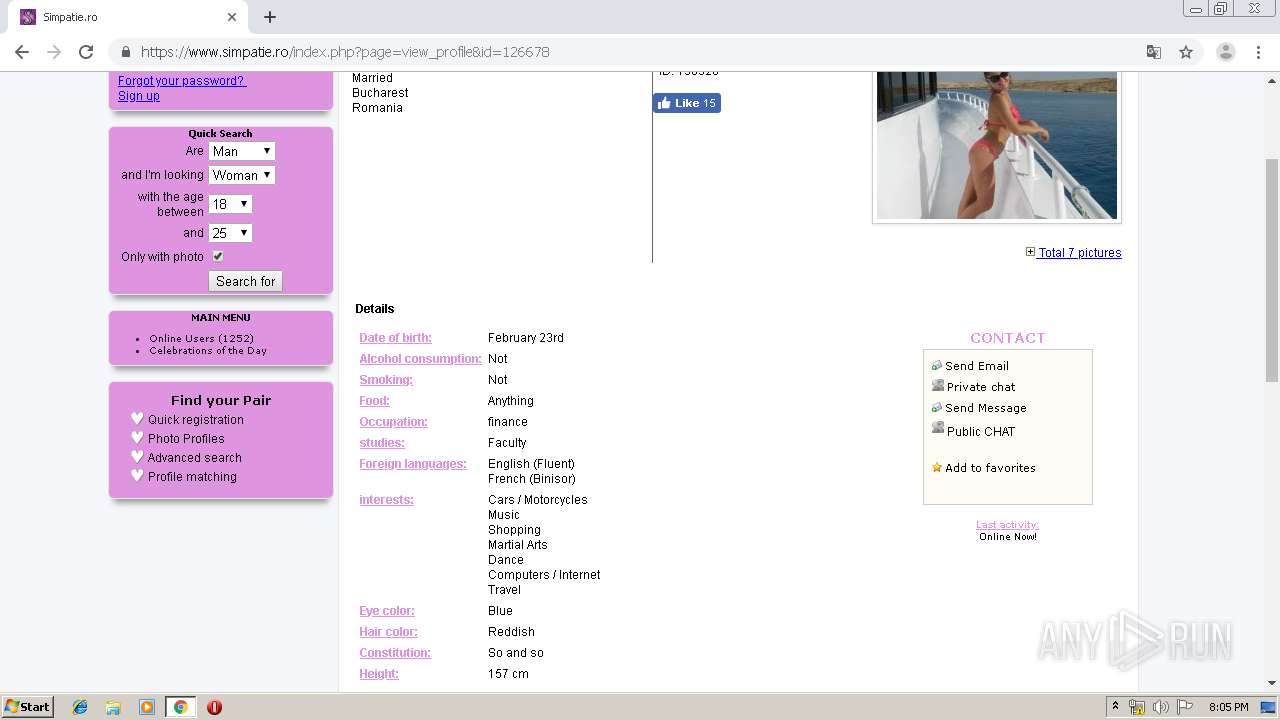Image resolution: width=1280 pixels, height=720 pixels.
Task: Toggle the Only with photo checkbox
Action: (x=217, y=256)
